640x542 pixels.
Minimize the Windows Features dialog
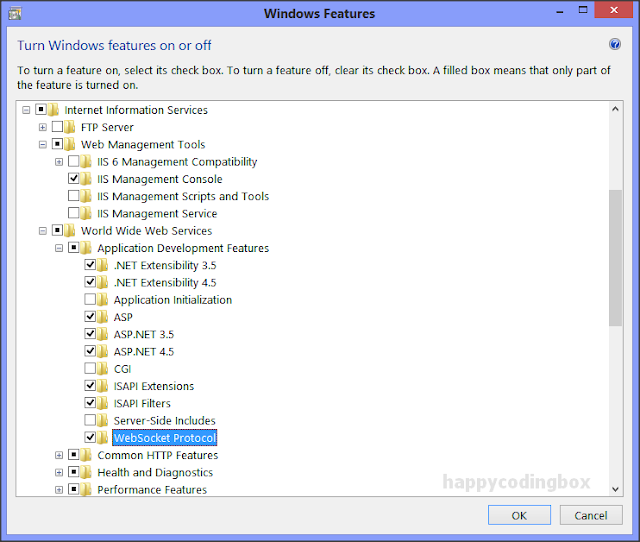tap(560, 12)
